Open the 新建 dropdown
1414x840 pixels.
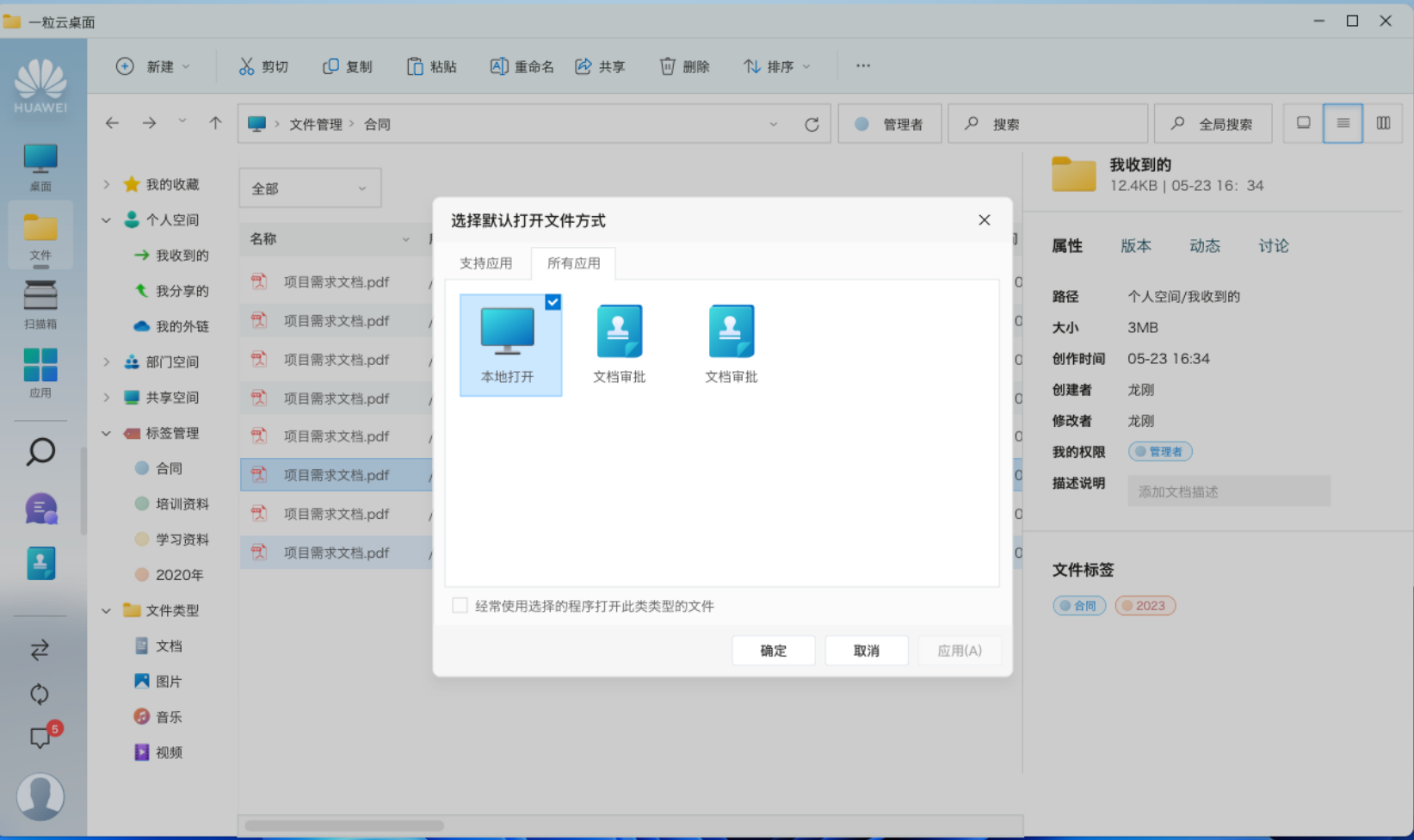(x=153, y=66)
